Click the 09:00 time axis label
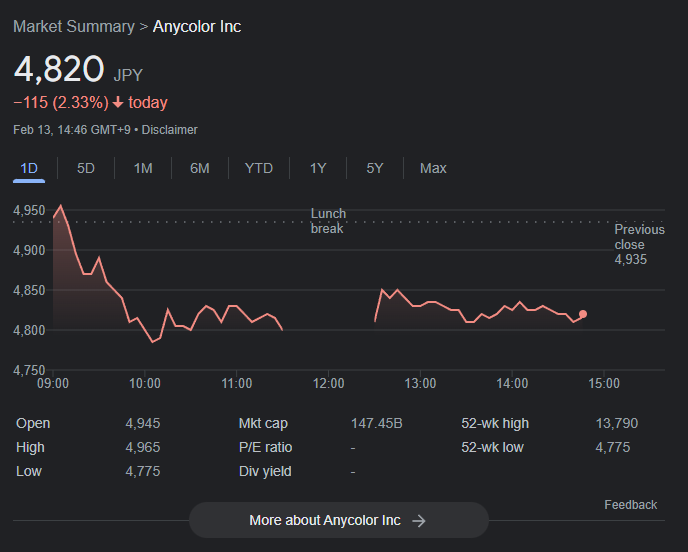 pos(53,384)
